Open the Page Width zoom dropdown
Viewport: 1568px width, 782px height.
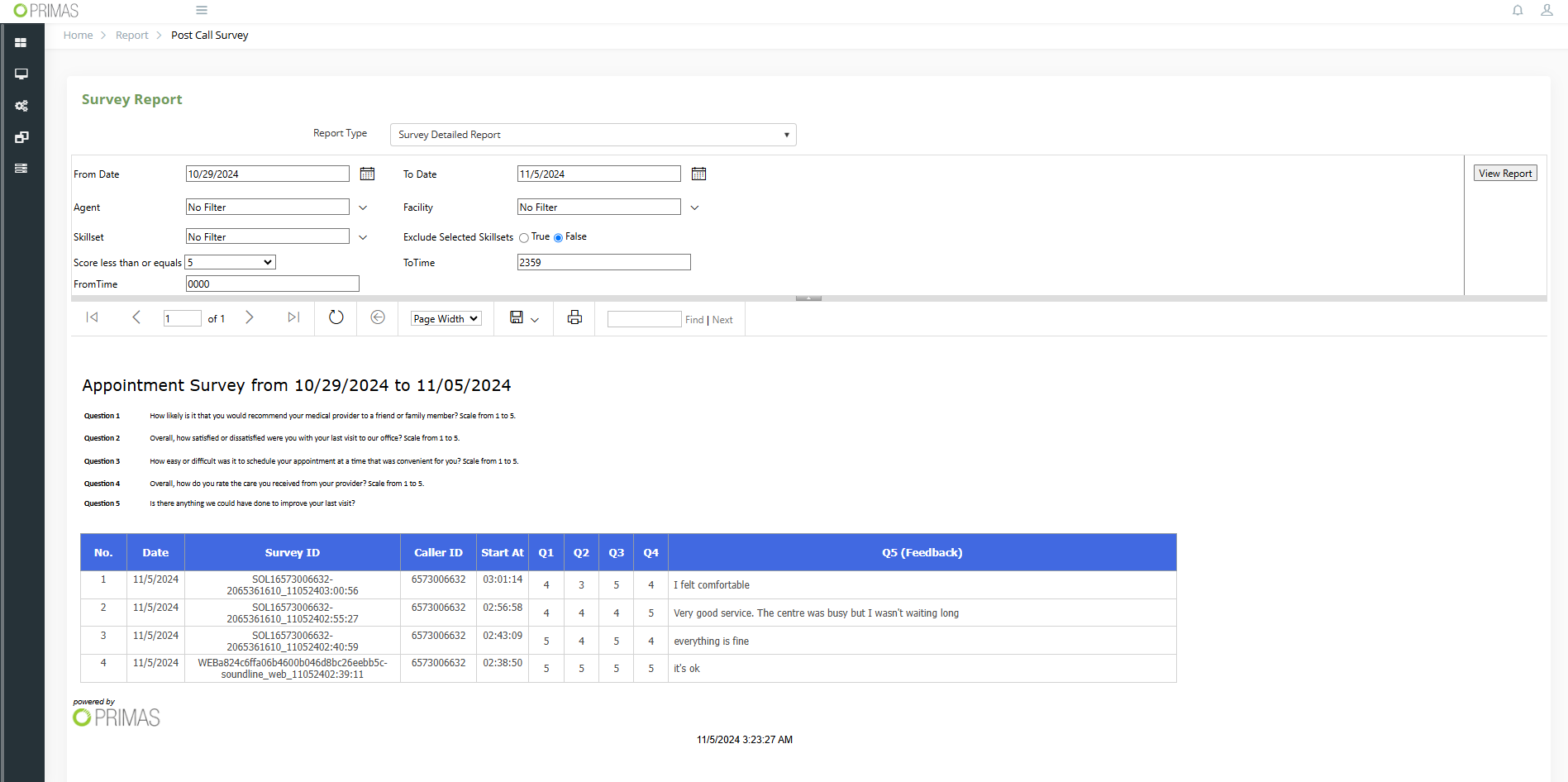click(x=446, y=319)
